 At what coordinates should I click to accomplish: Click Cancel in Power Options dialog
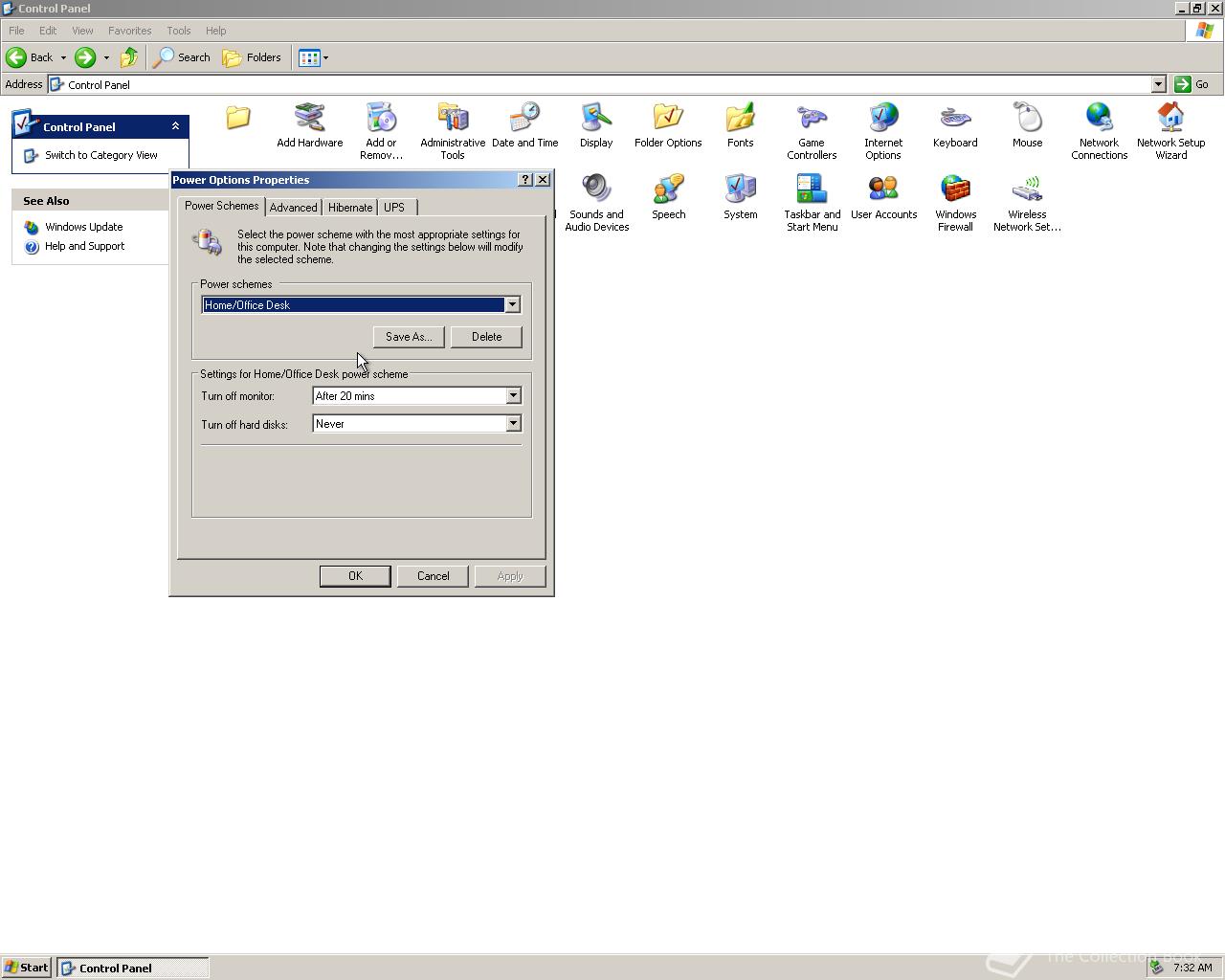pos(433,576)
